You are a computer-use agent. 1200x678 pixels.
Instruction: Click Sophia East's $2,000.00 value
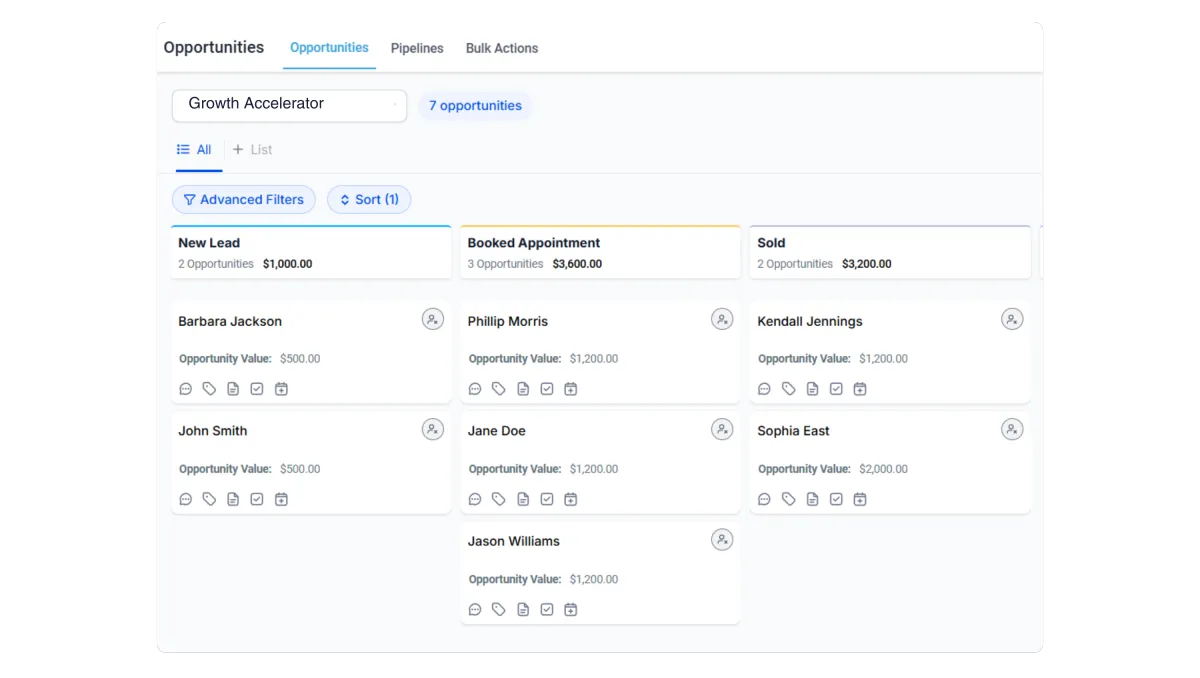[x=883, y=469]
